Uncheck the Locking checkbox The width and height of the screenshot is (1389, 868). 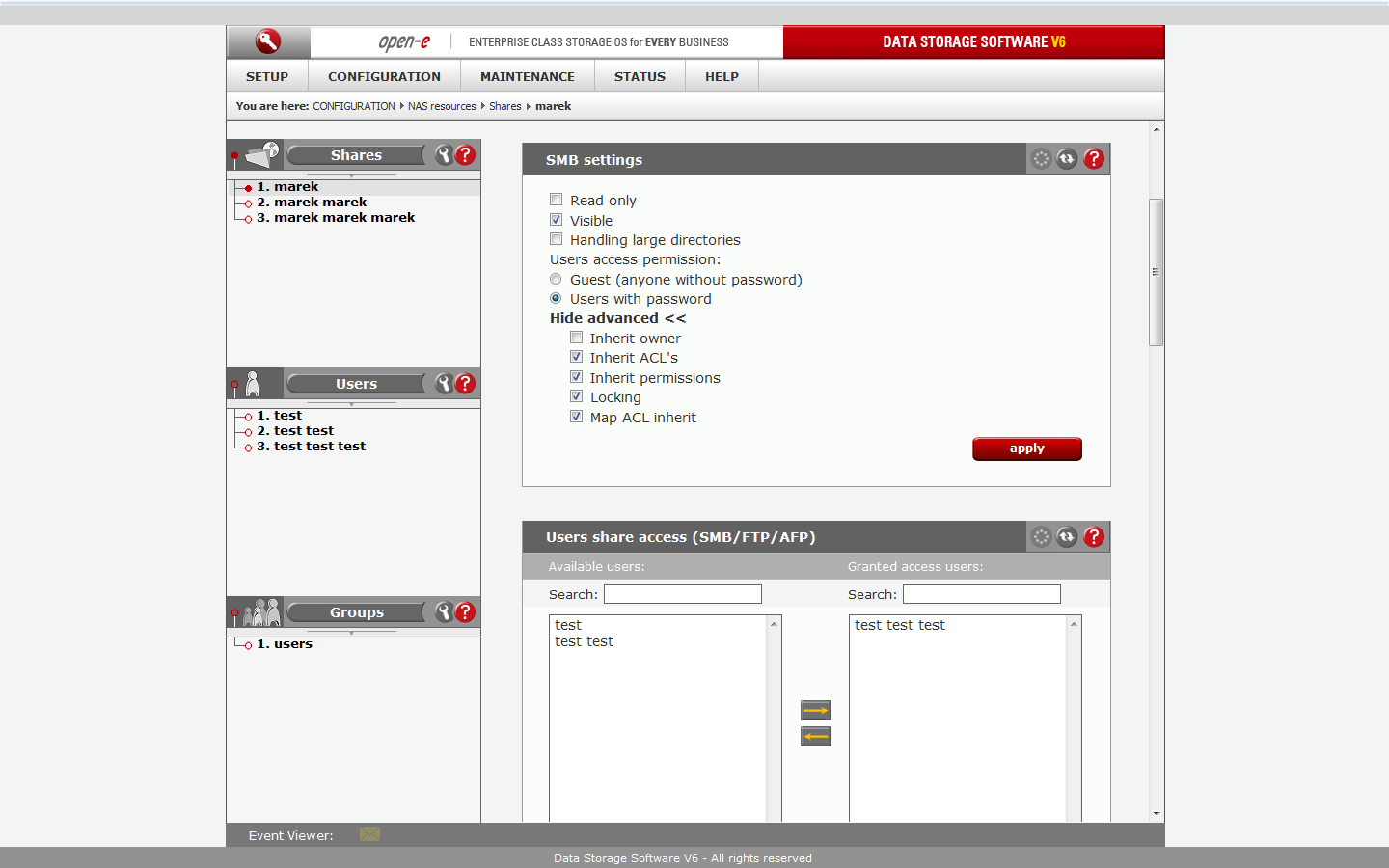point(576,396)
